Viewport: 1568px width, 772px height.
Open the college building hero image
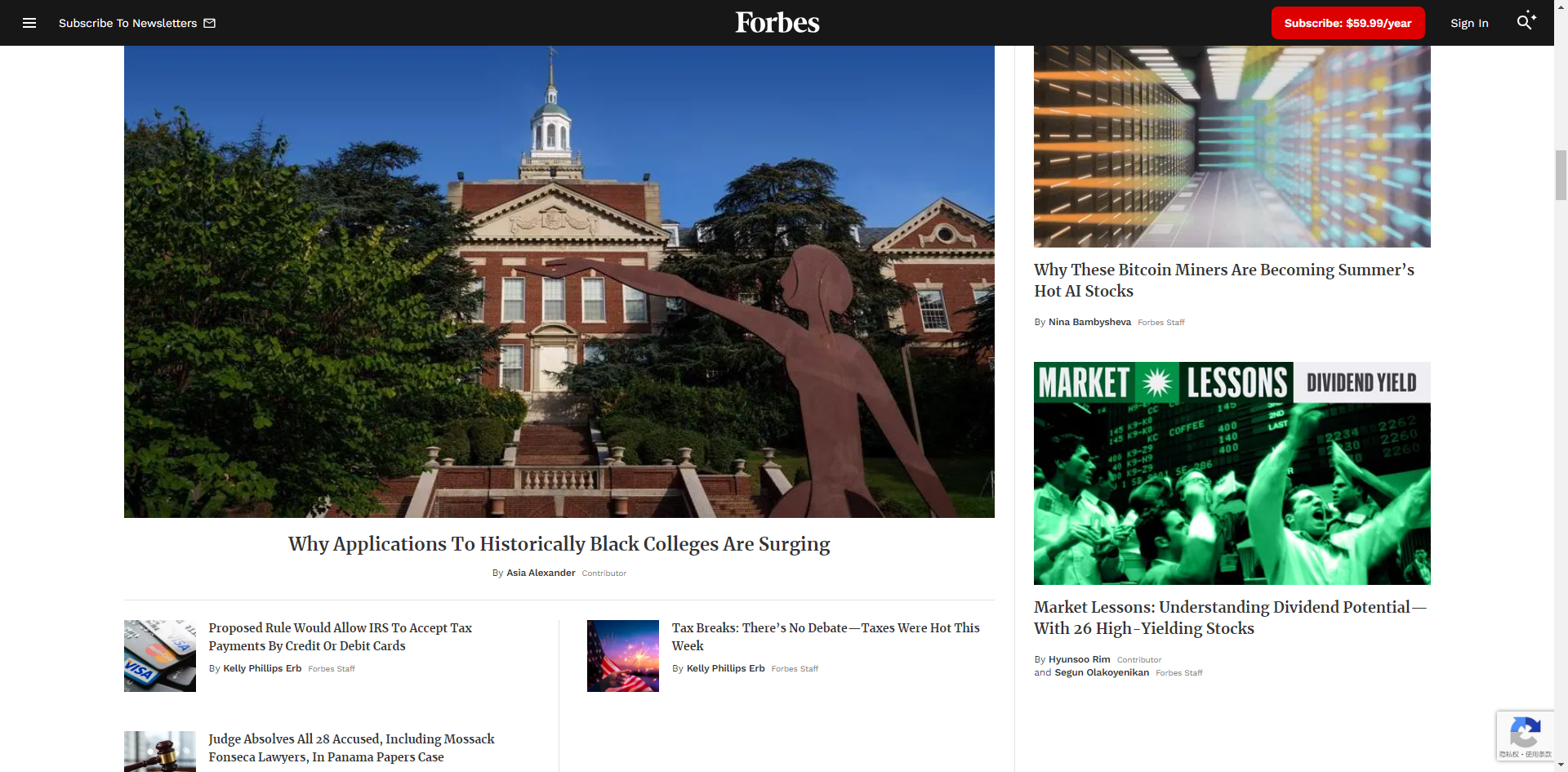click(559, 282)
